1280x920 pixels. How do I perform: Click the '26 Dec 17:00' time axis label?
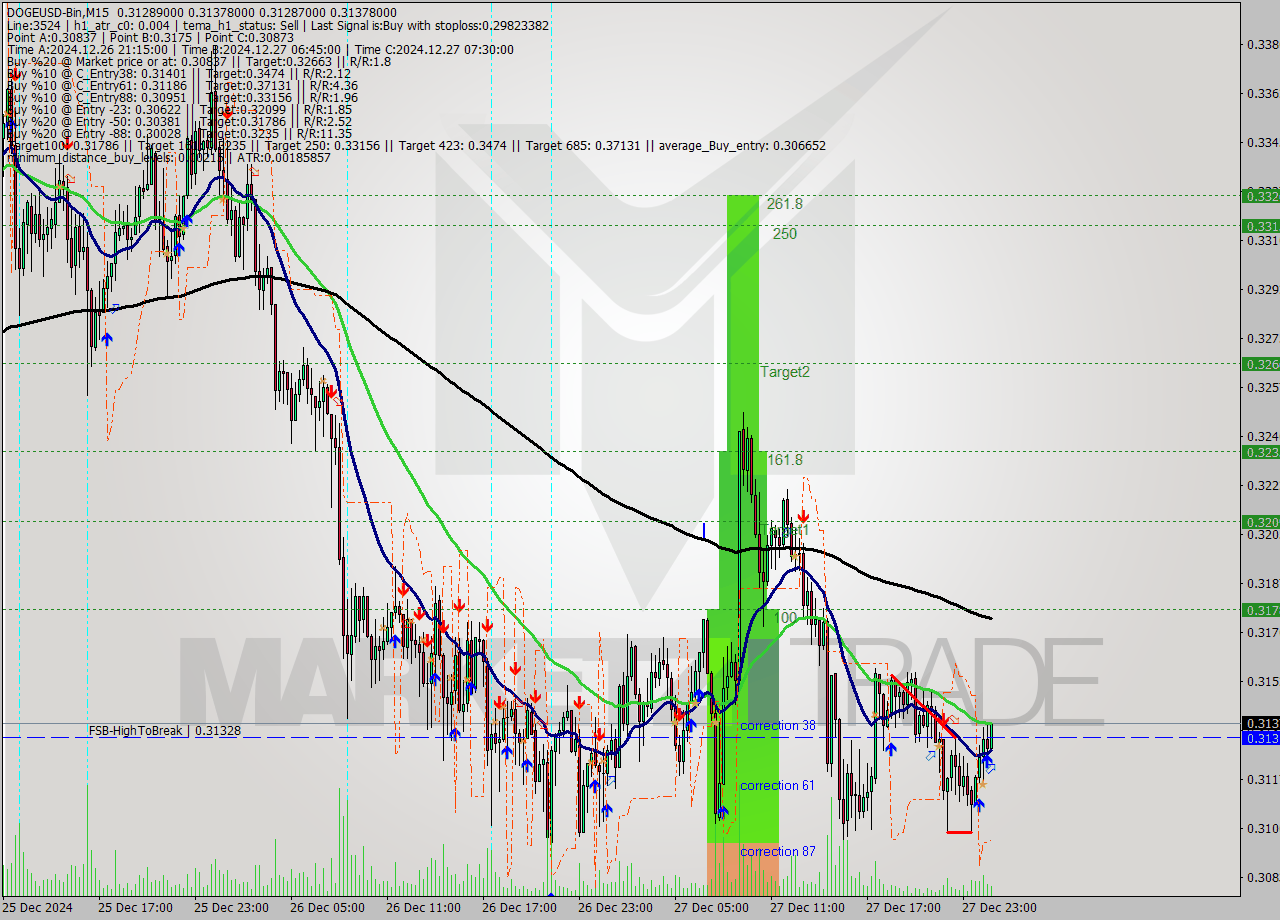(519, 908)
